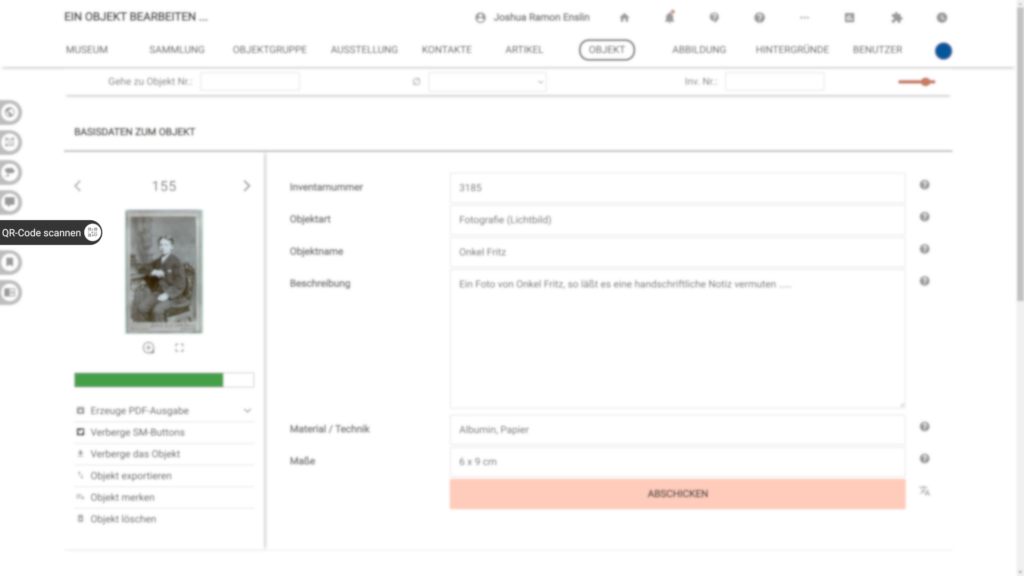
Task: Go to the previous object with the left arrow
Action: point(78,186)
